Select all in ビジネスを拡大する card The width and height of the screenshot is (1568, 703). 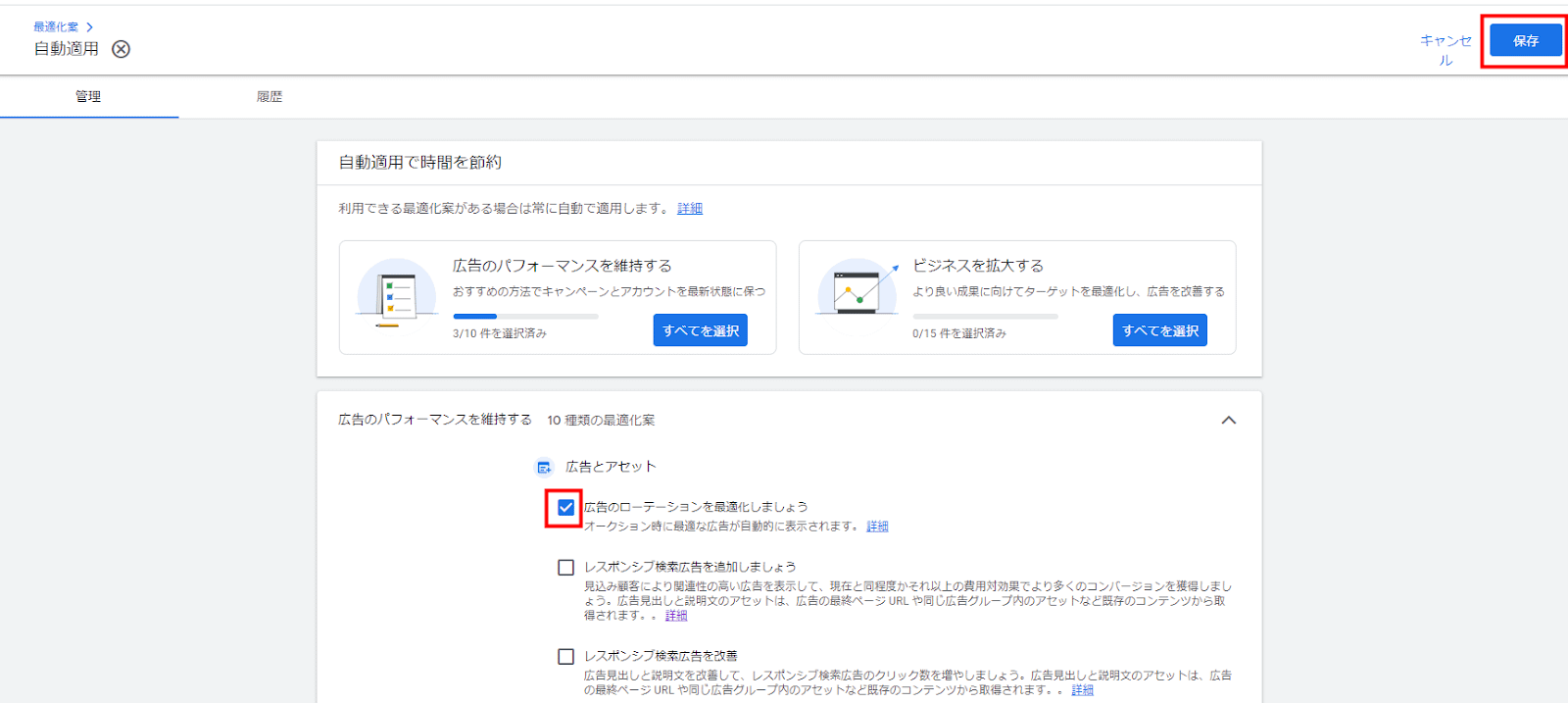pos(1159,330)
